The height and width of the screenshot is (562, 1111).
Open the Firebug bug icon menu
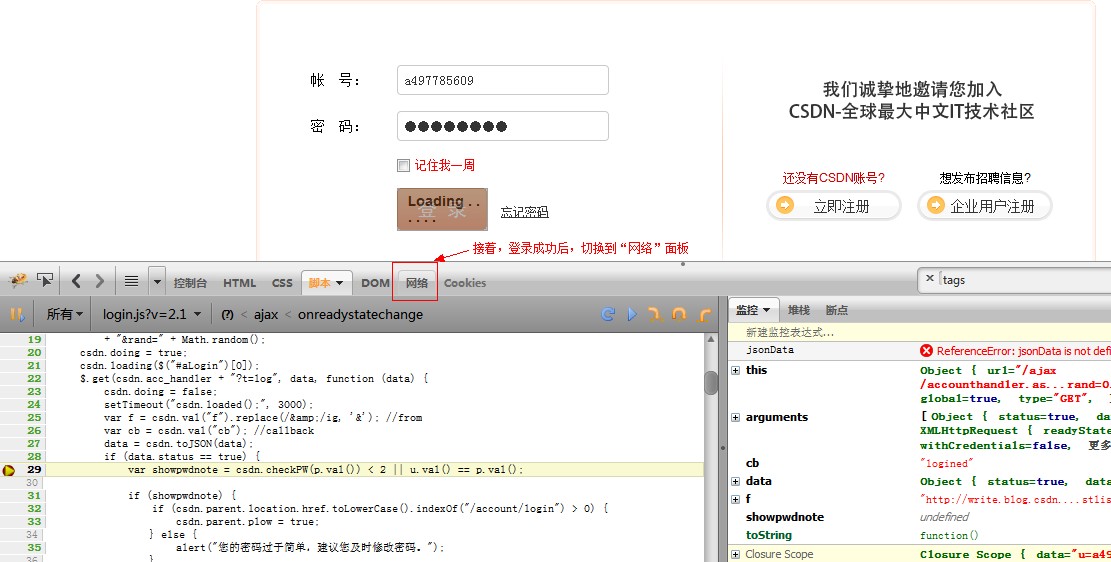[18, 281]
